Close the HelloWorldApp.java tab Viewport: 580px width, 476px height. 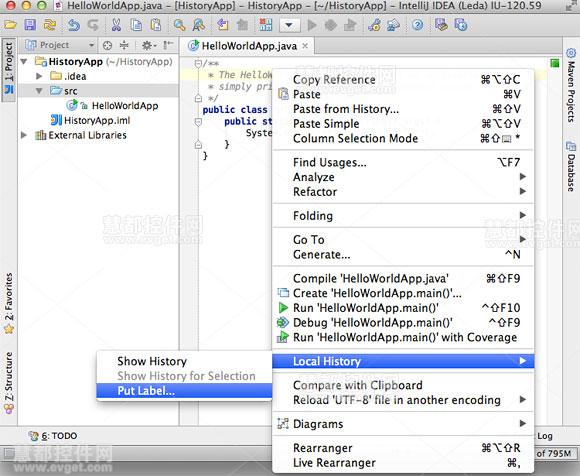click(x=305, y=46)
